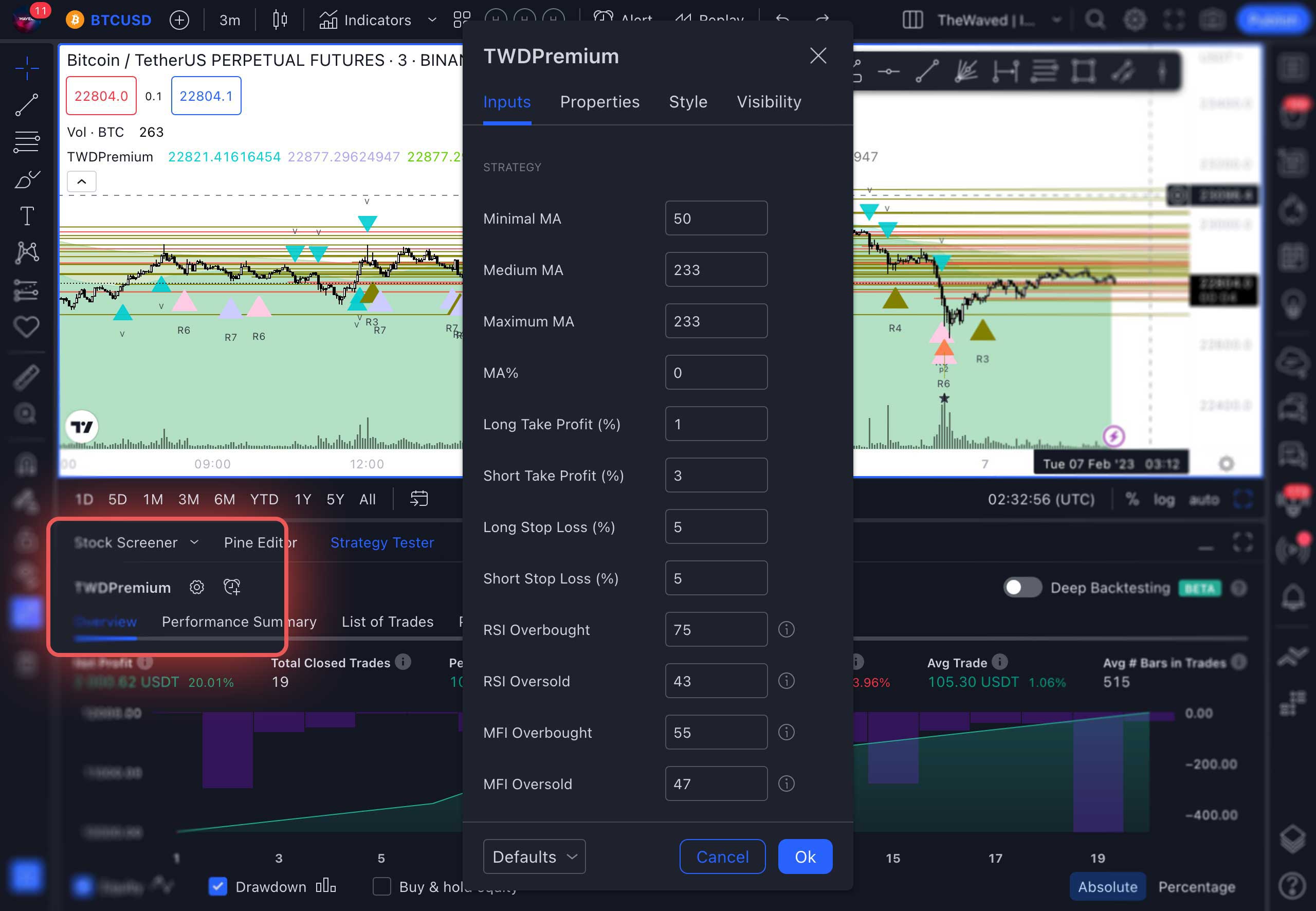Open the Indicators button
Screen dimensions: 1316x911
365,21
